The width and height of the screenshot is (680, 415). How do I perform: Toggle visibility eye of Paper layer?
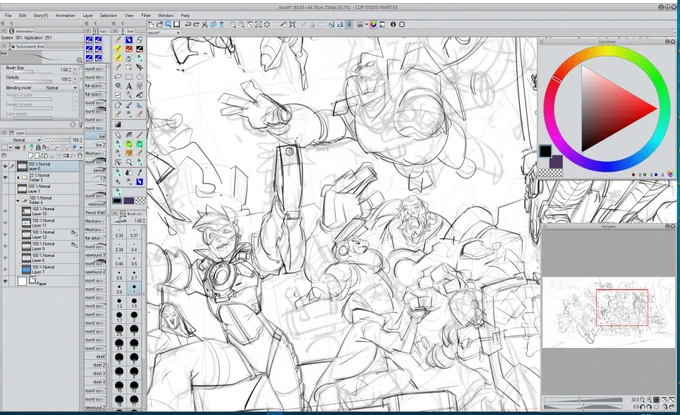click(x=5, y=281)
